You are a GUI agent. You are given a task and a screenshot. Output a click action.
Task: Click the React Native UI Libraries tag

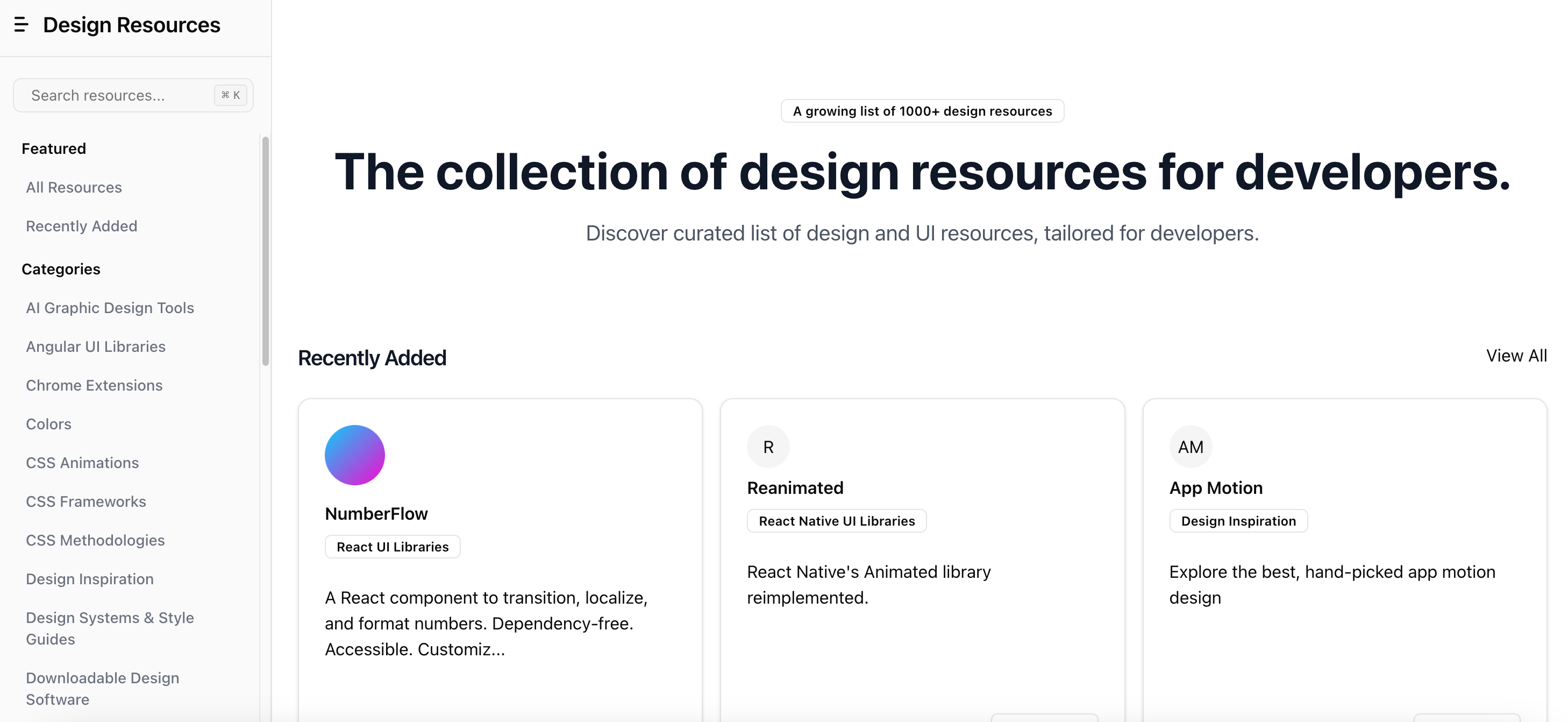point(837,521)
